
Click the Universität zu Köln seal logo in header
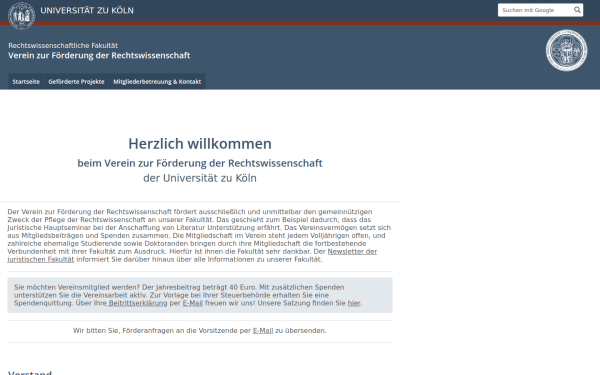[x=22, y=16]
